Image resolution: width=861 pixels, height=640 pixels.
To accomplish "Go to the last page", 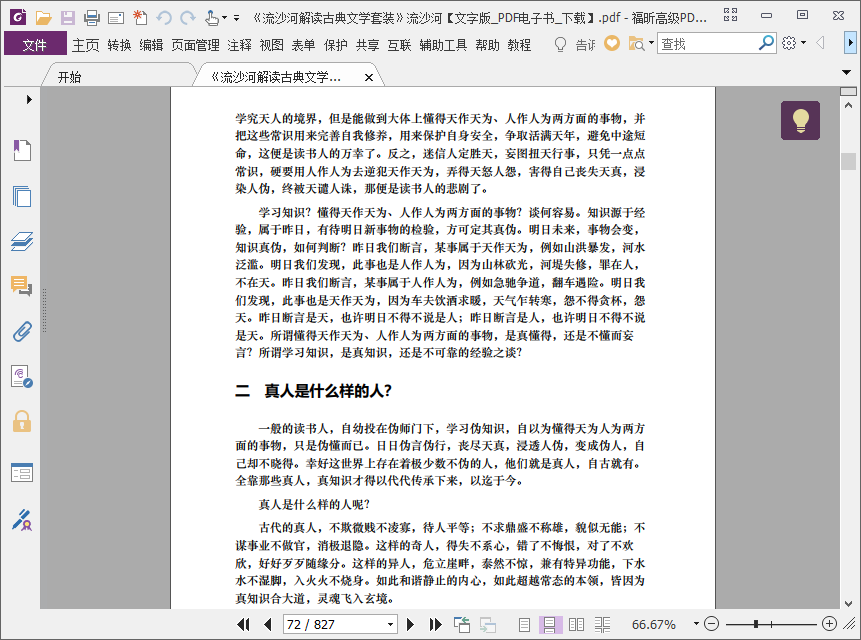I will pos(435,624).
